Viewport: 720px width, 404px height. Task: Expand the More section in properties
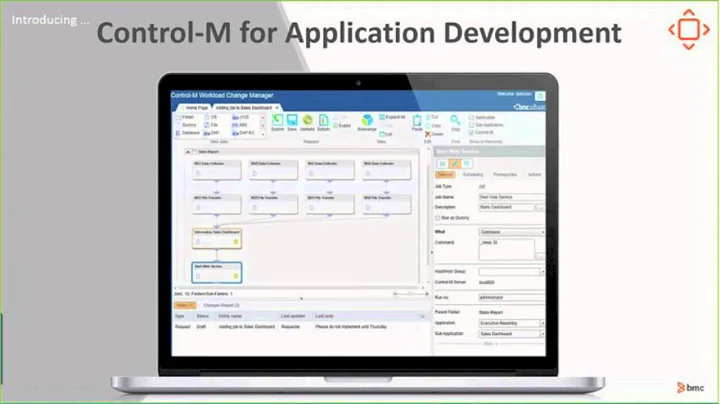(x=490, y=343)
